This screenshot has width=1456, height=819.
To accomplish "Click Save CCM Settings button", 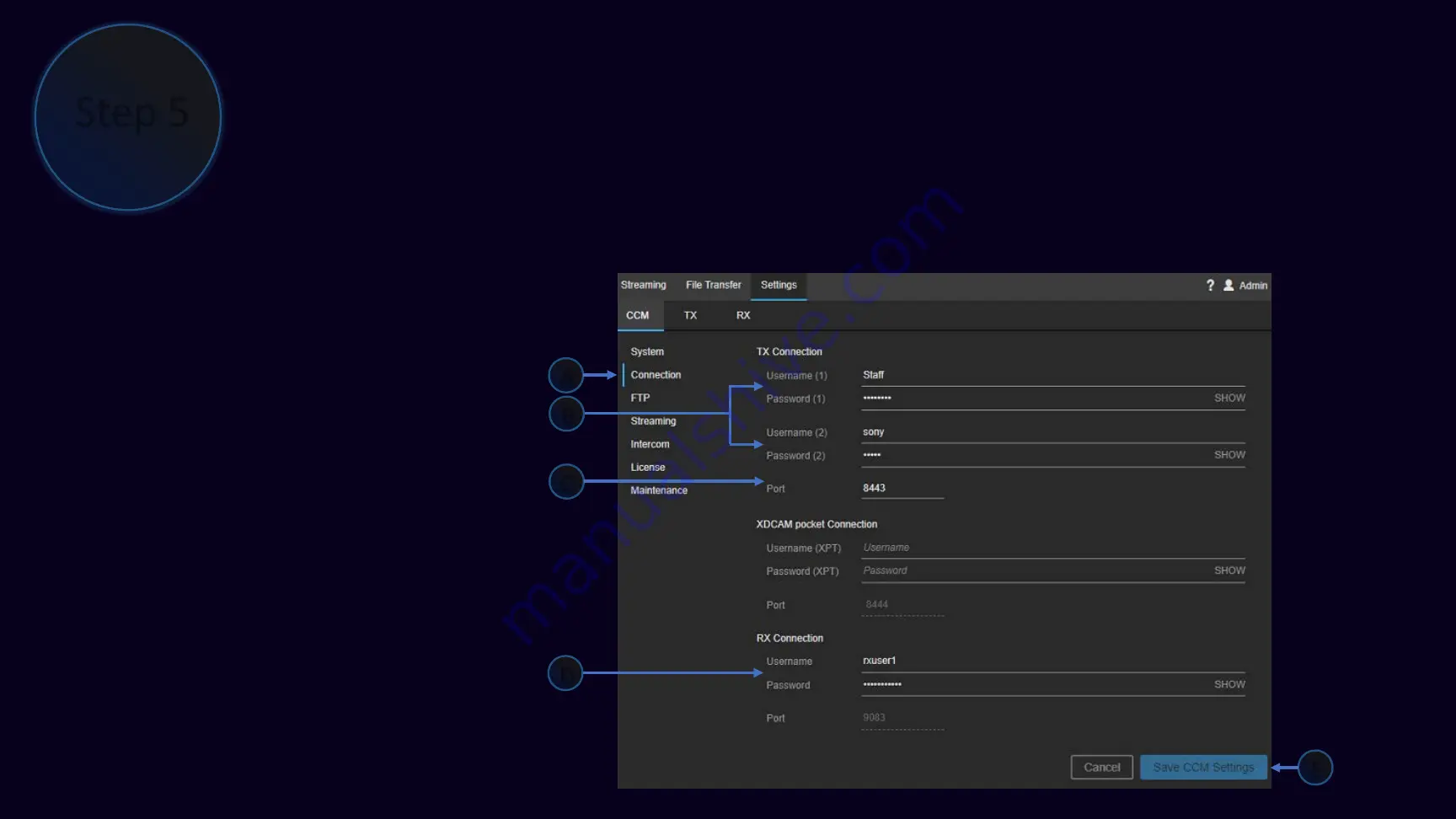I will click(1203, 768).
